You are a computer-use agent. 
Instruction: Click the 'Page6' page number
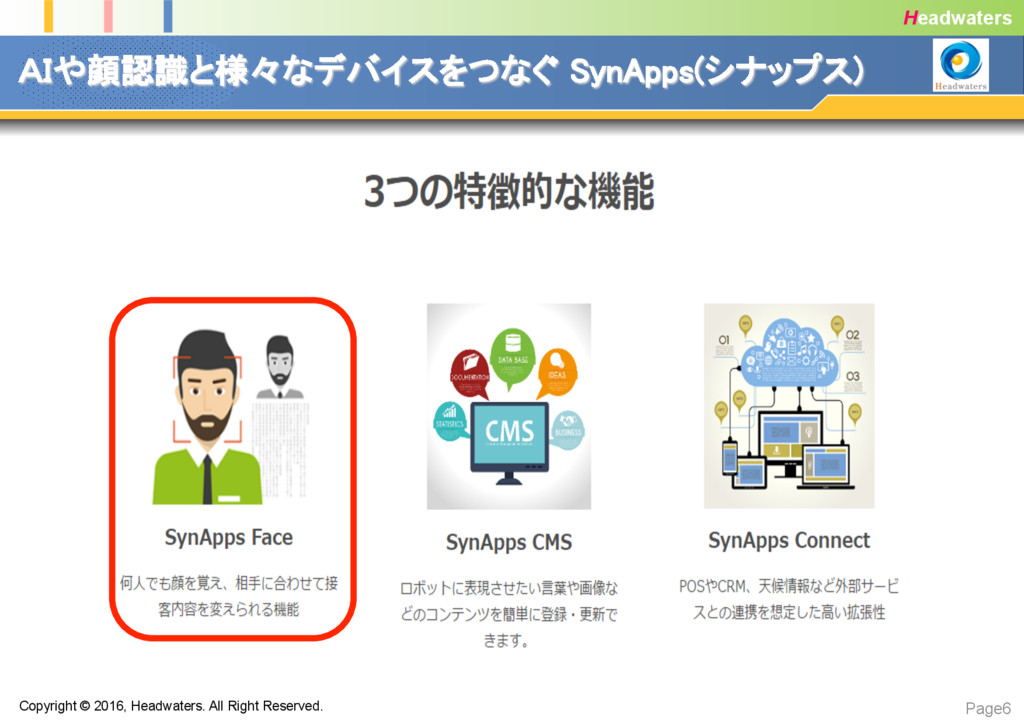(988, 708)
